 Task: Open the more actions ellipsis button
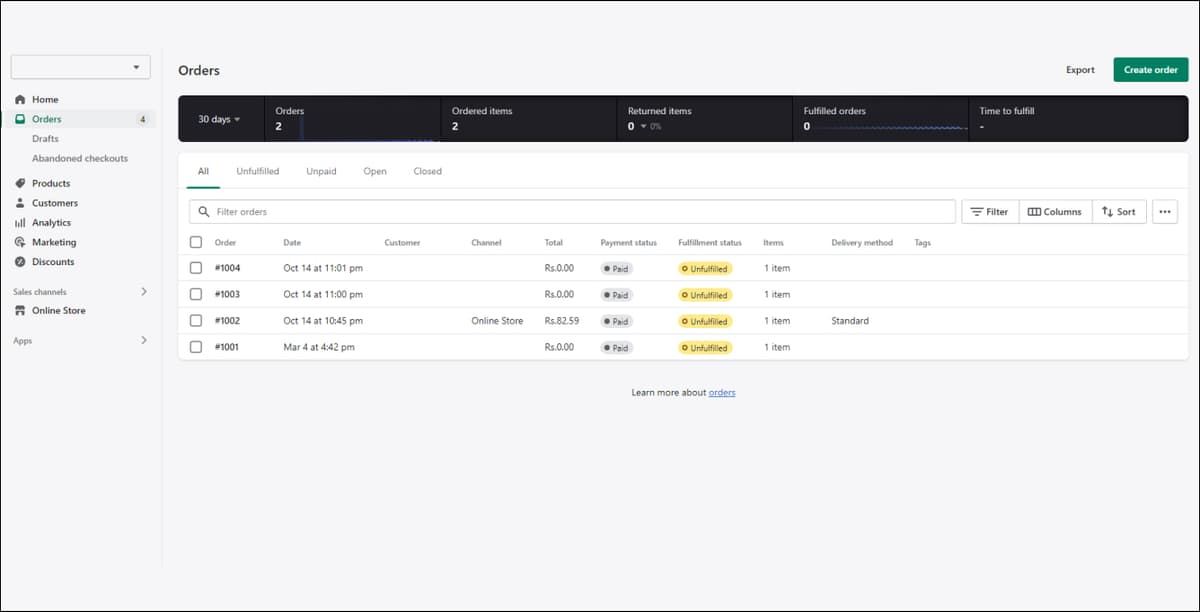[1165, 211]
